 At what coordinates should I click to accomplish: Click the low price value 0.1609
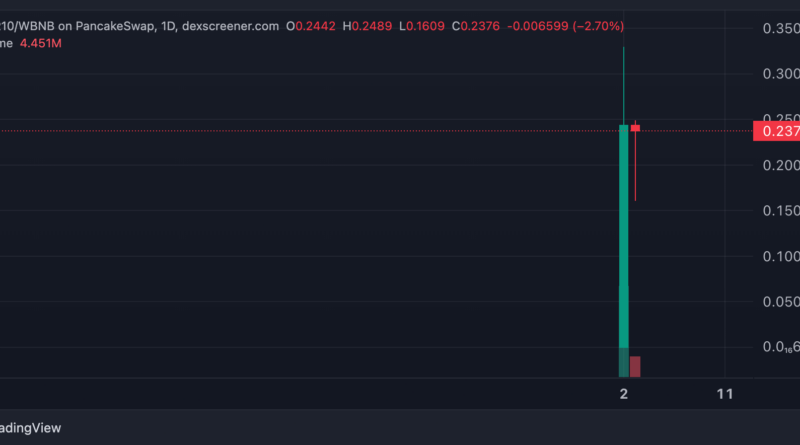coord(424,25)
